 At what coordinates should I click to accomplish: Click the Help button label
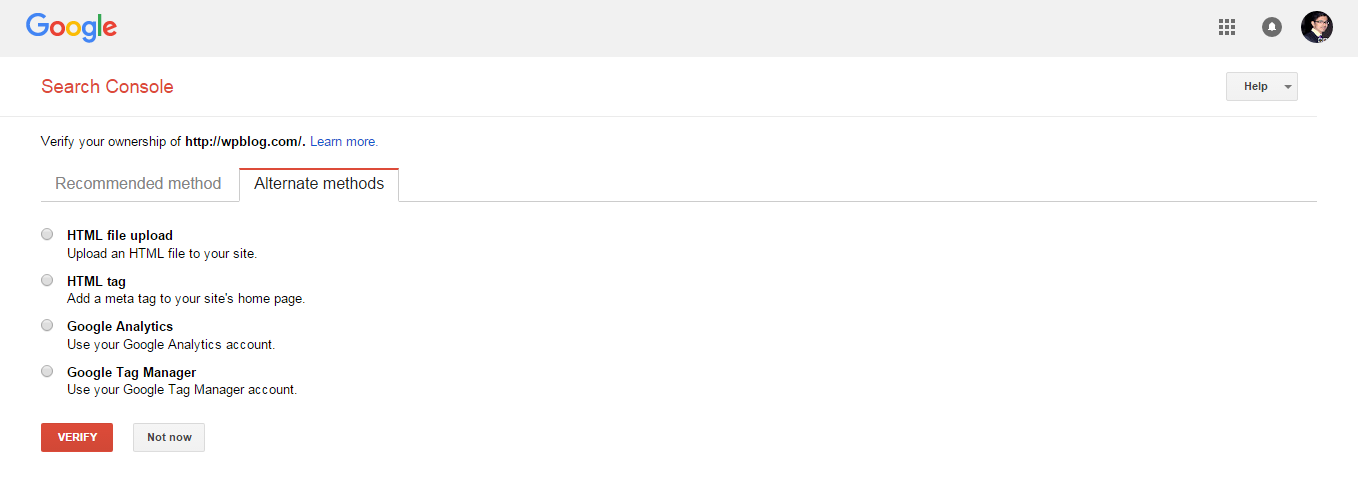(1256, 87)
